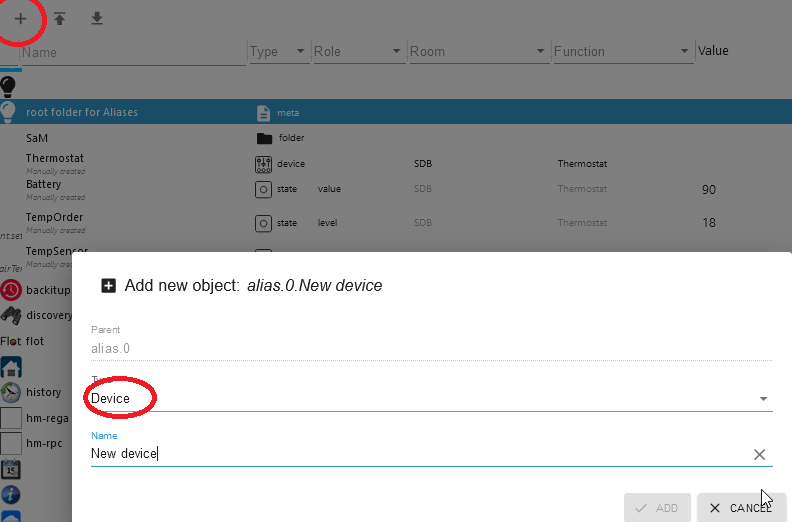Click the folder icon in SaM row
792x522 pixels.
264,138
